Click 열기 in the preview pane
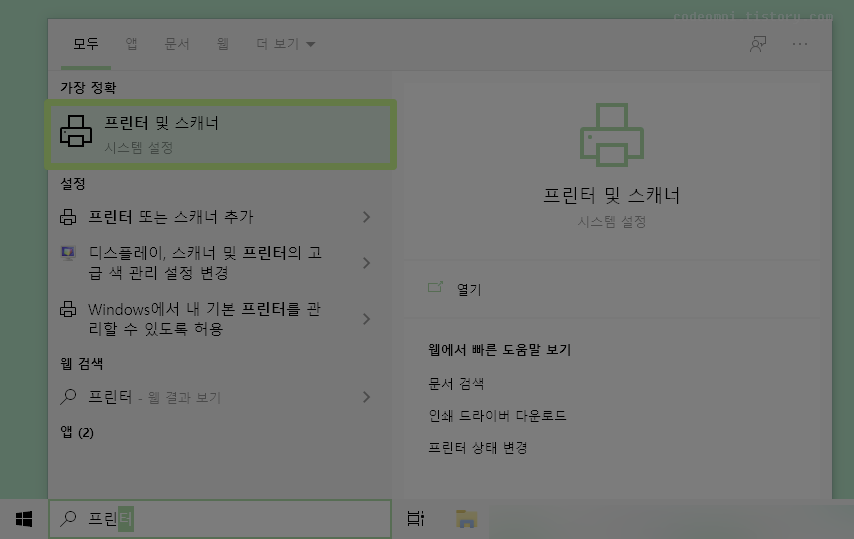 [469, 289]
